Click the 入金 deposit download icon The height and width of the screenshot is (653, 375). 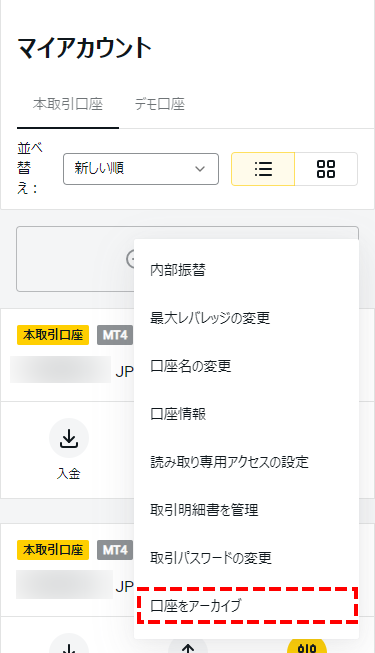pos(69,438)
